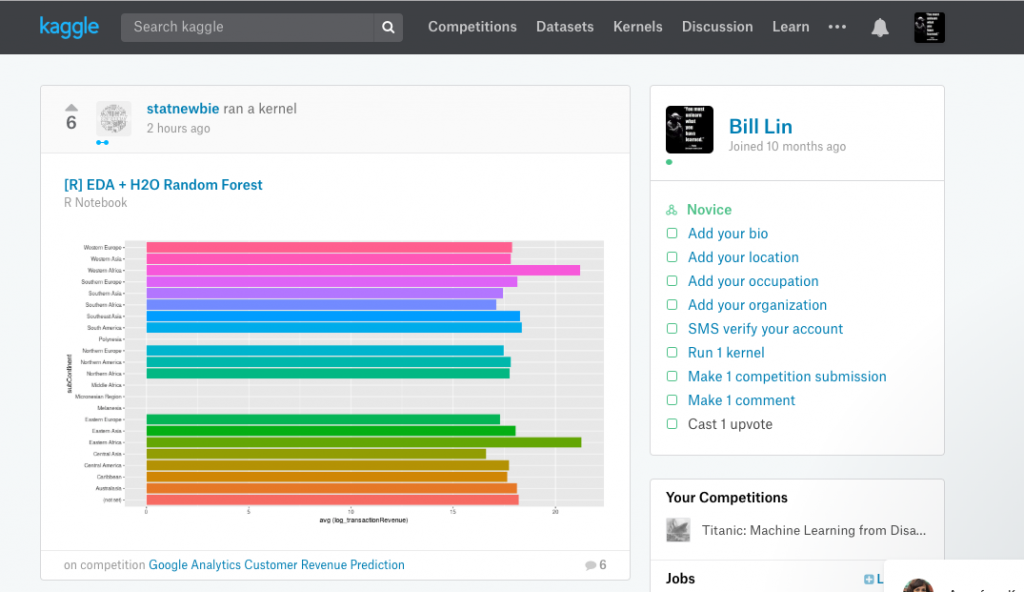This screenshot has height=592, width=1024.
Task: Check the 'Run 1 kernel' checkbox
Action: tap(672, 353)
